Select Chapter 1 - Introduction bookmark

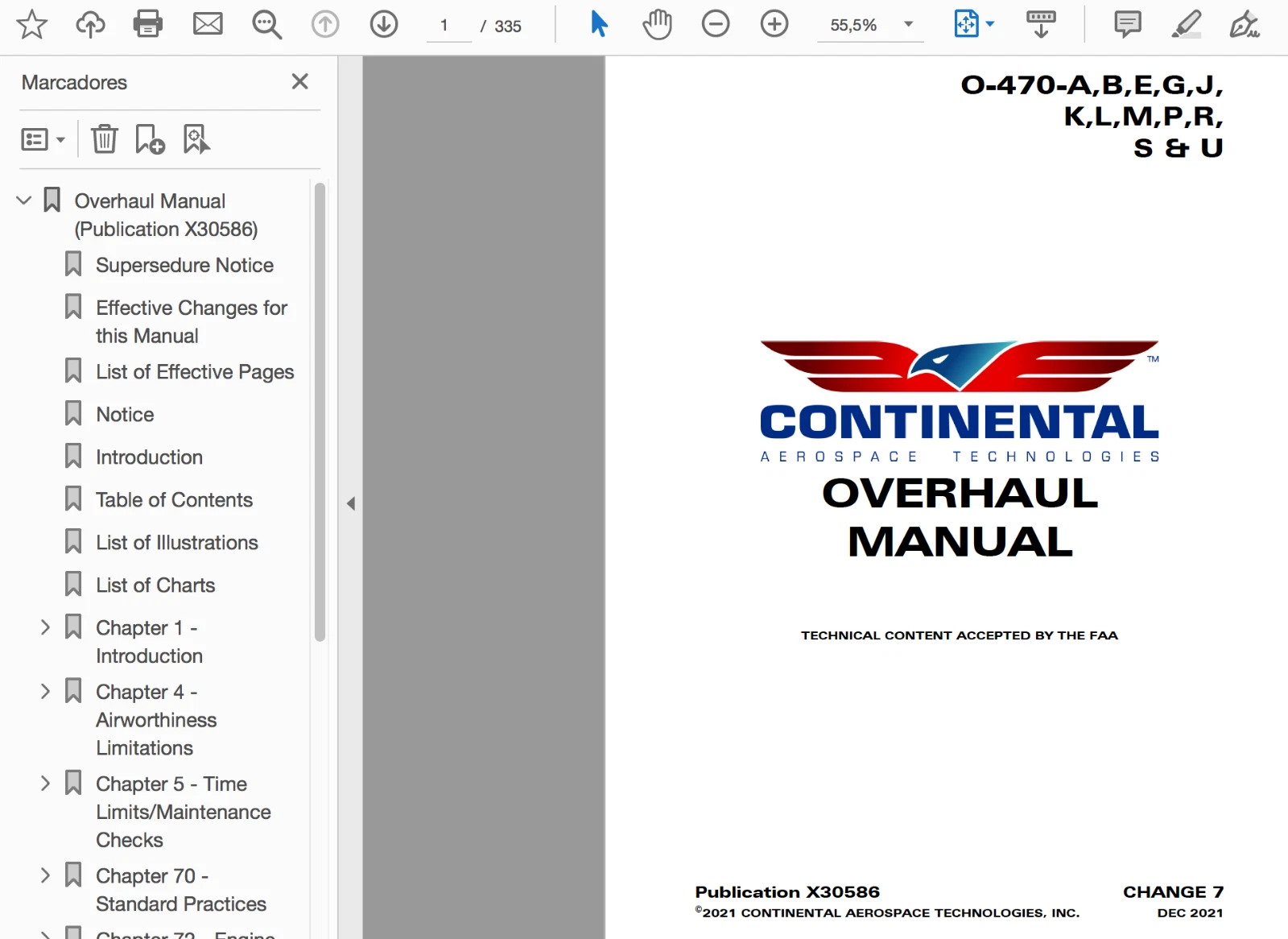[x=149, y=642]
